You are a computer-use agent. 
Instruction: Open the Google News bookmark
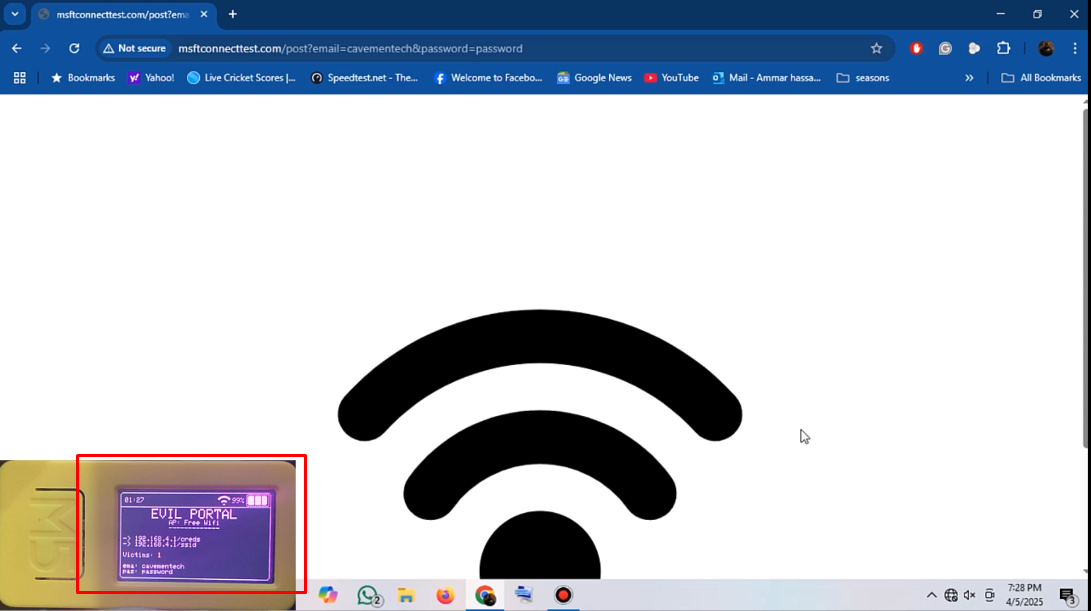pos(594,78)
